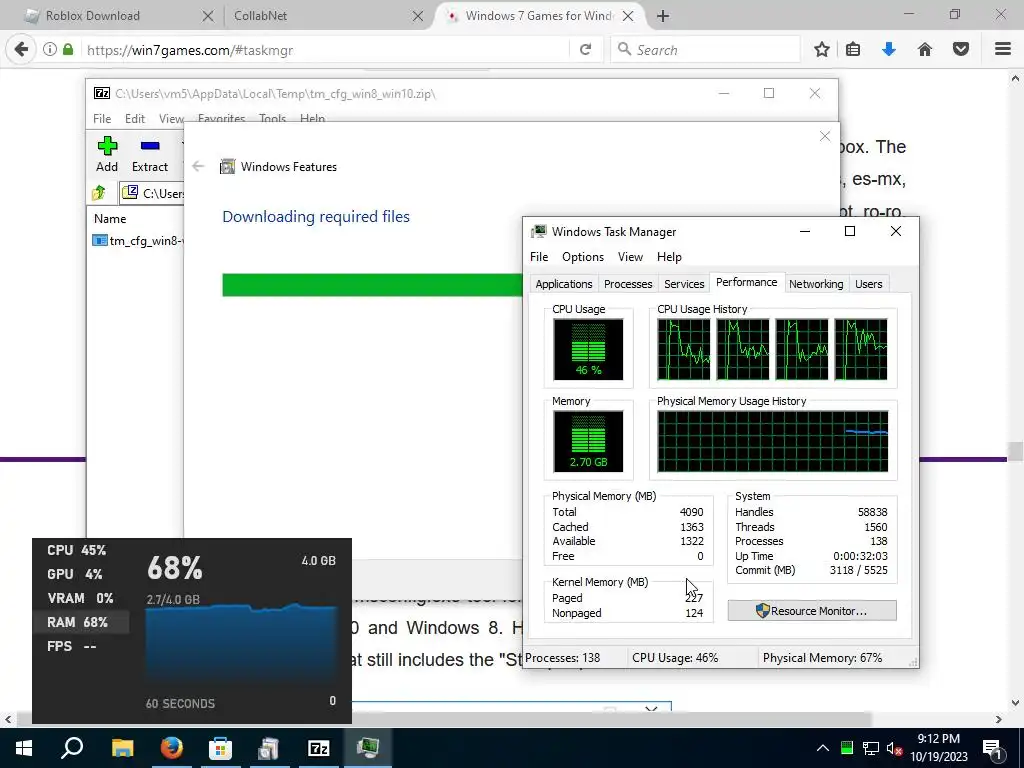
Task: Click the Name column header in 7-Zip
Action: point(110,219)
